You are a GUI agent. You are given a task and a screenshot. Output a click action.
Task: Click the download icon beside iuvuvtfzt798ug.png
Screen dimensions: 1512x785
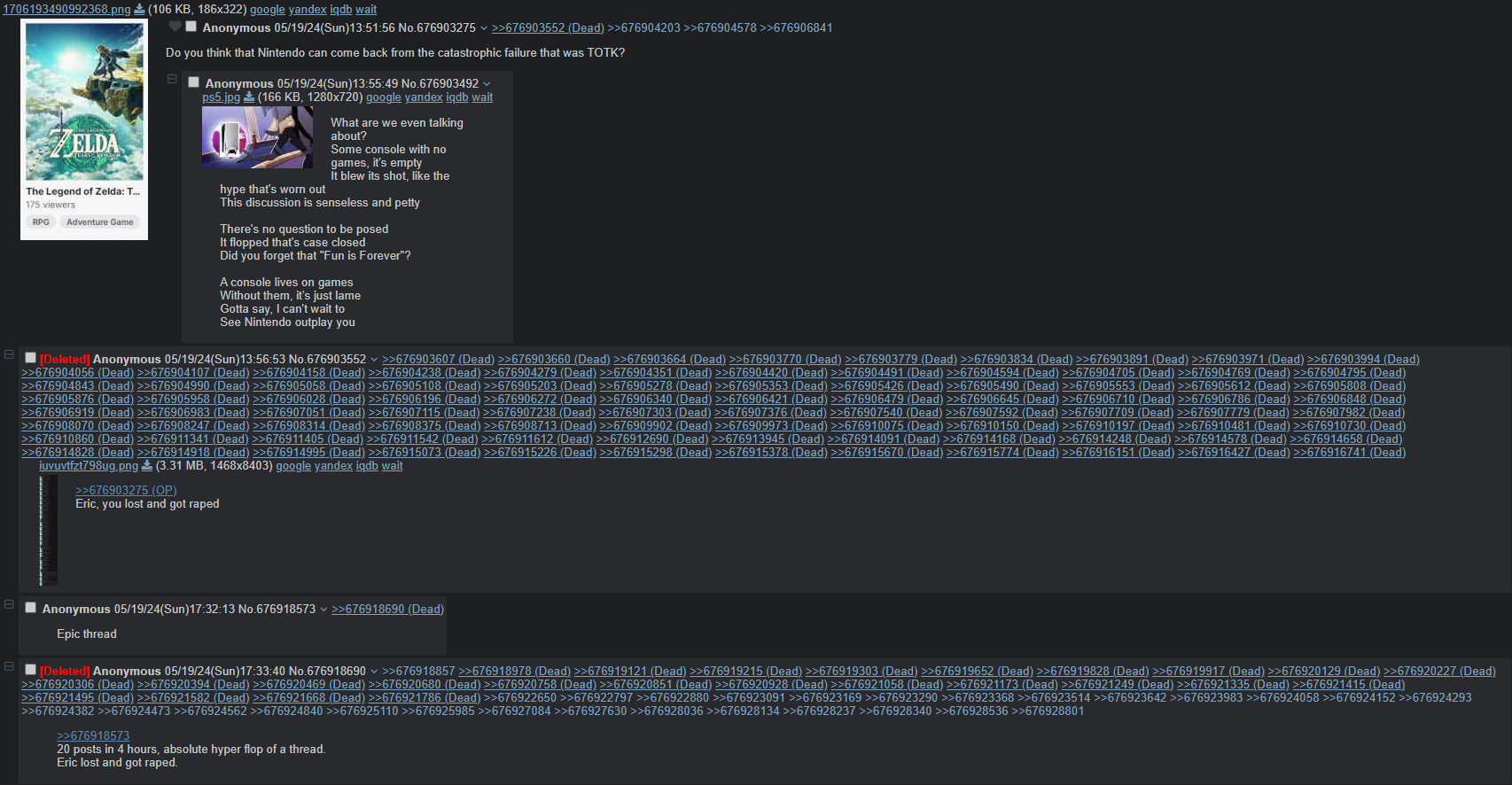point(147,466)
